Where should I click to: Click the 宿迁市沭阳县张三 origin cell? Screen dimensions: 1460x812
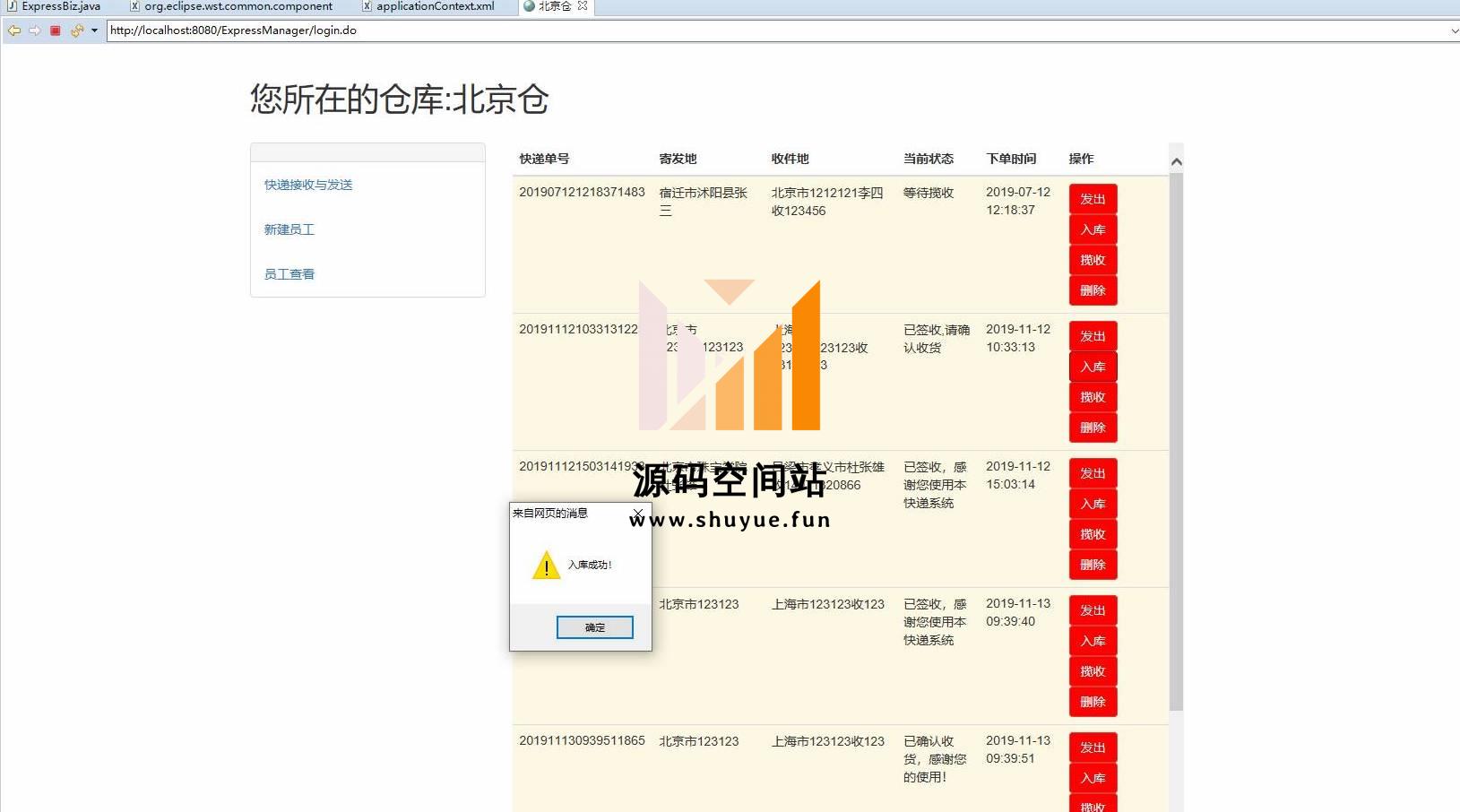[703, 202]
